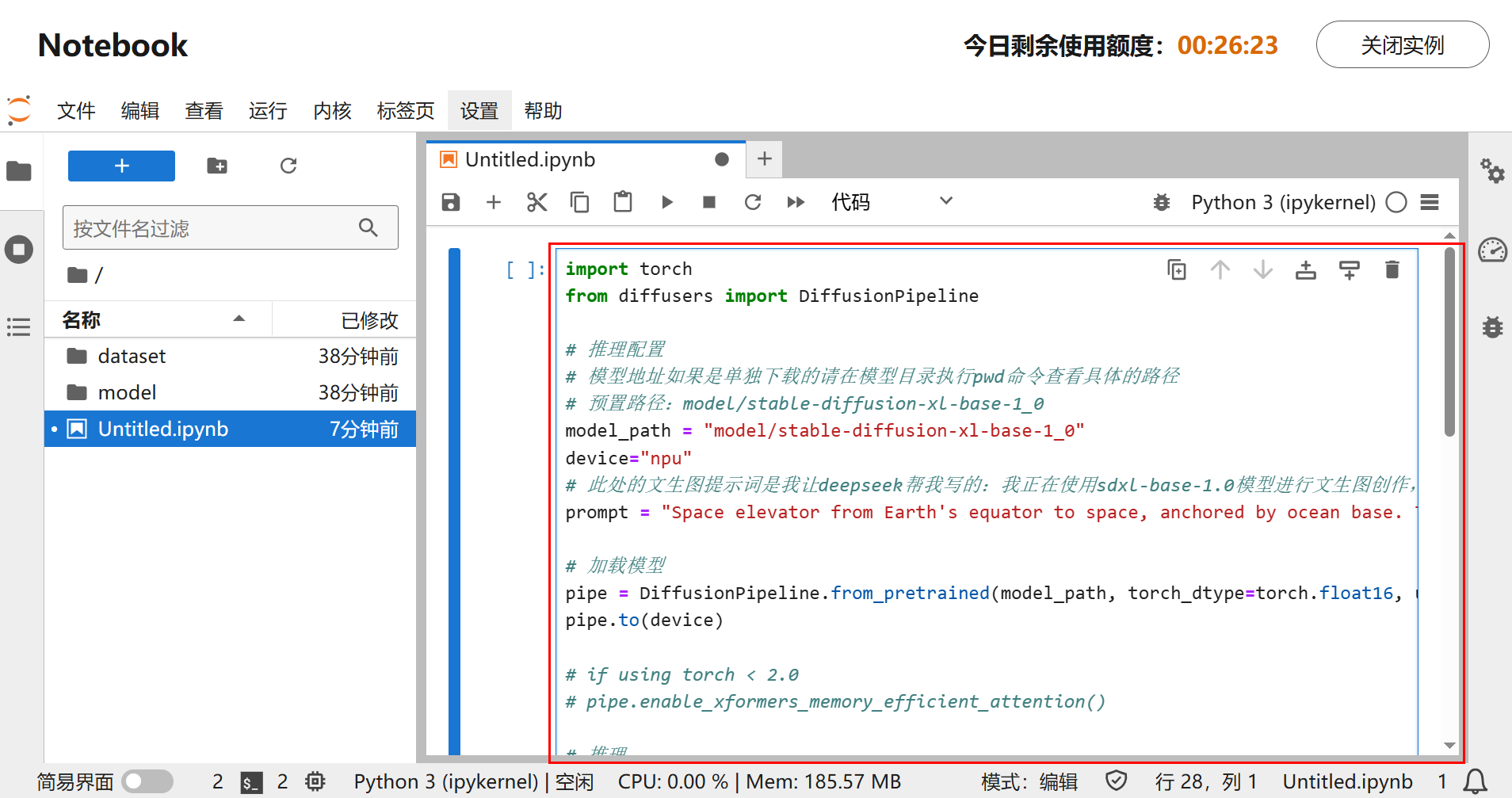Image resolution: width=1512 pixels, height=798 pixels.
Task: Open the running terminals and kernels panel
Action: pos(19,250)
